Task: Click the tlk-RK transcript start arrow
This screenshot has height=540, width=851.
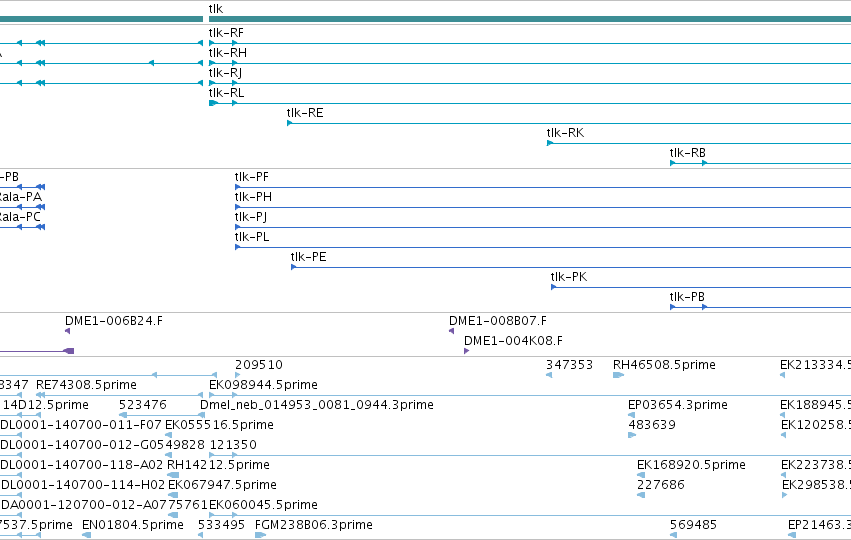Action: (x=550, y=143)
